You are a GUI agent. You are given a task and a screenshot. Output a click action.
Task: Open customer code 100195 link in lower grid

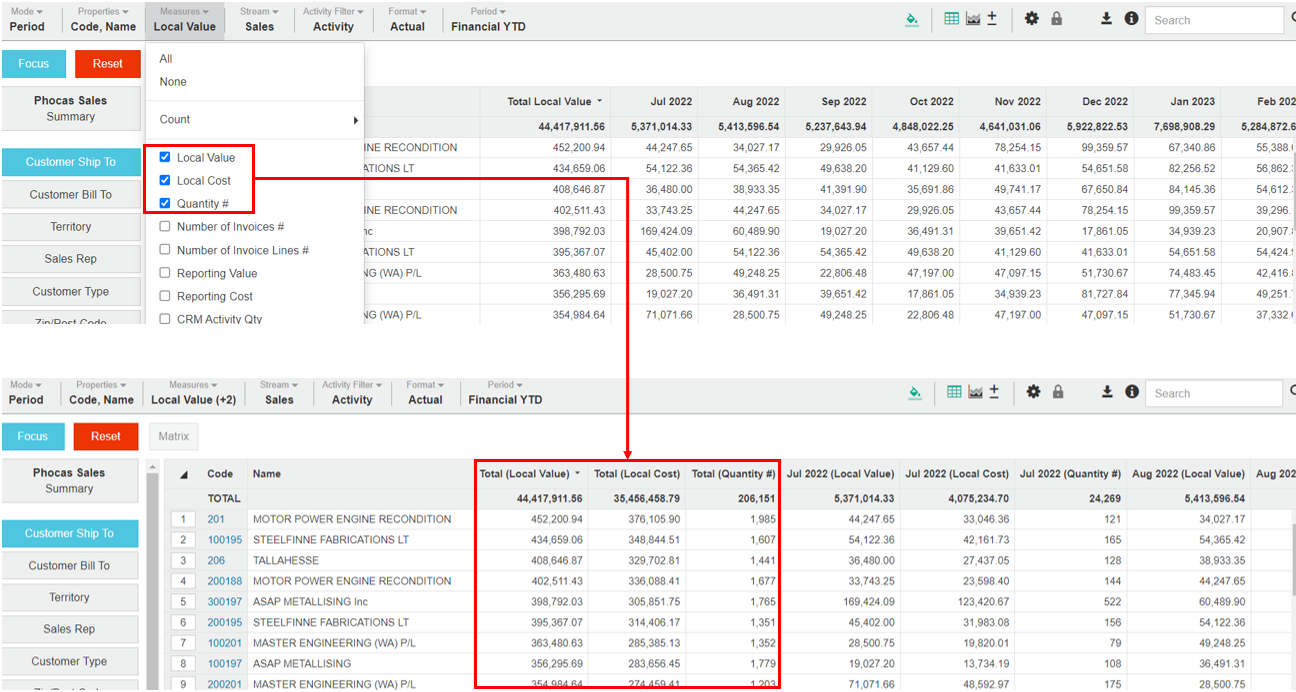[225, 540]
